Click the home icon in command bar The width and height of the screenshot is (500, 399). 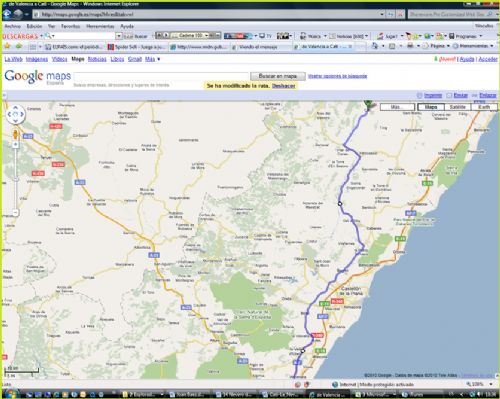pos(375,46)
